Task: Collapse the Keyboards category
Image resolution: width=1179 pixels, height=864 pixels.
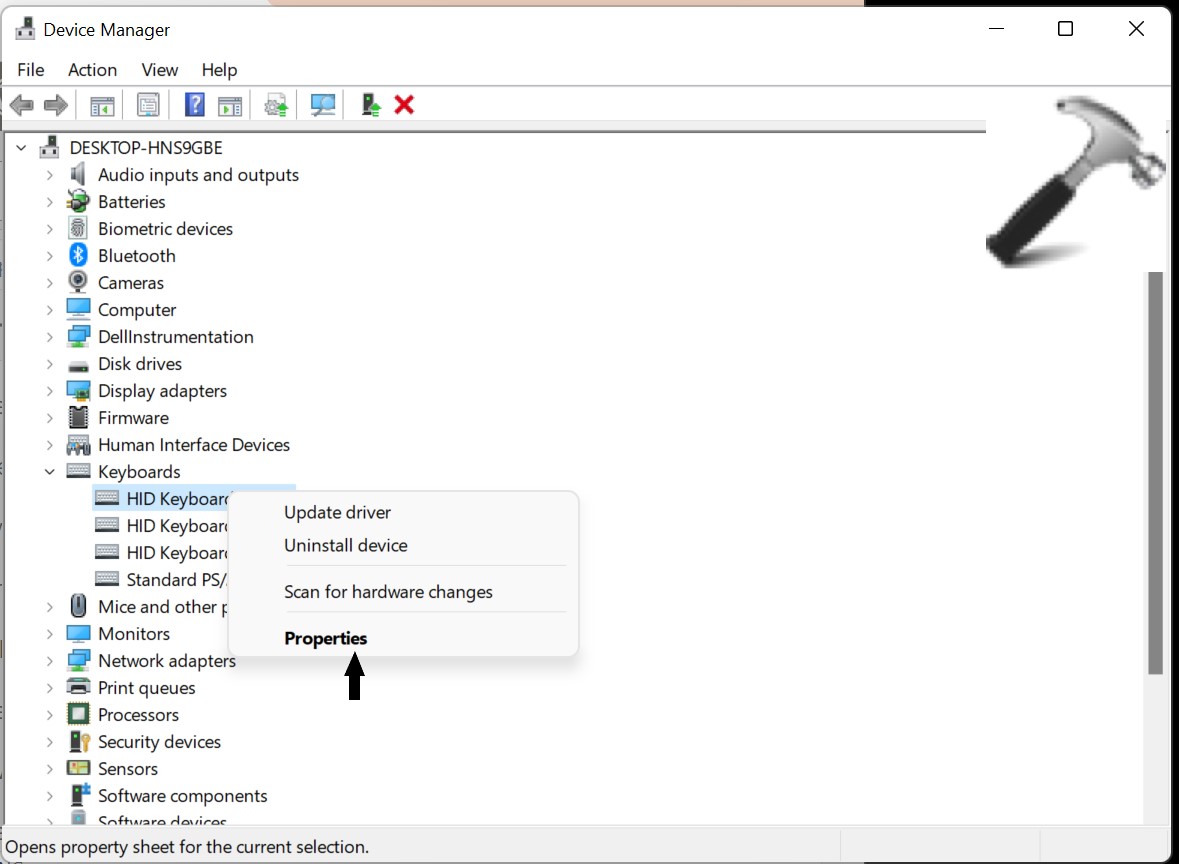Action: tap(50, 472)
